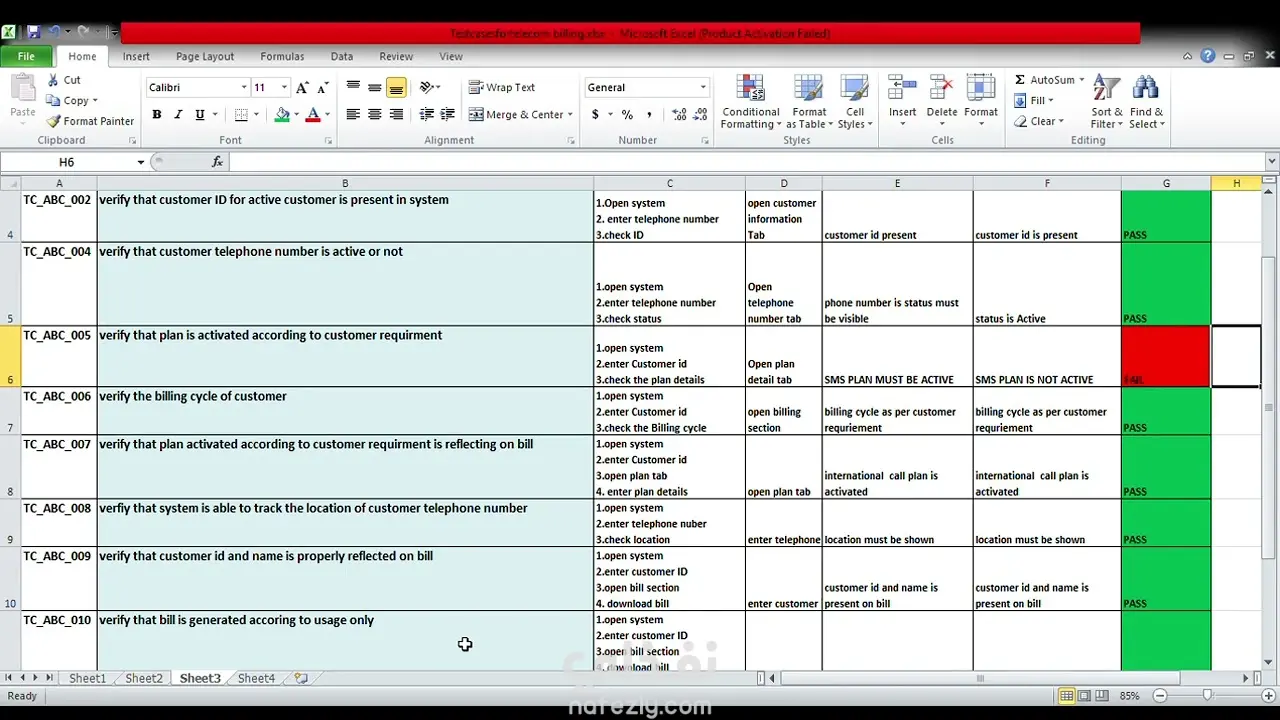Click the Page Layout view icon

click(1084, 695)
